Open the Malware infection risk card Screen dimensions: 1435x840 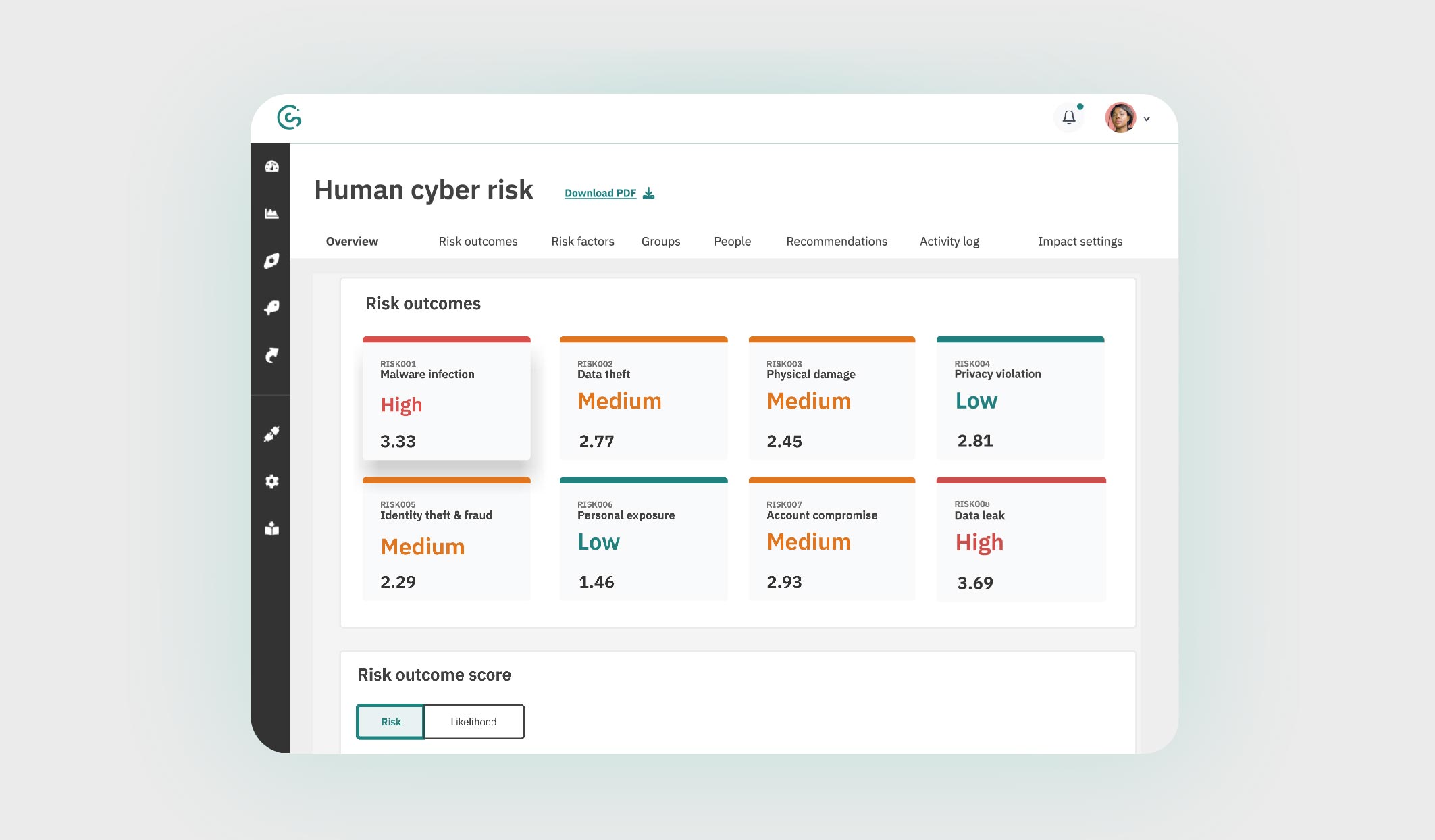446,398
